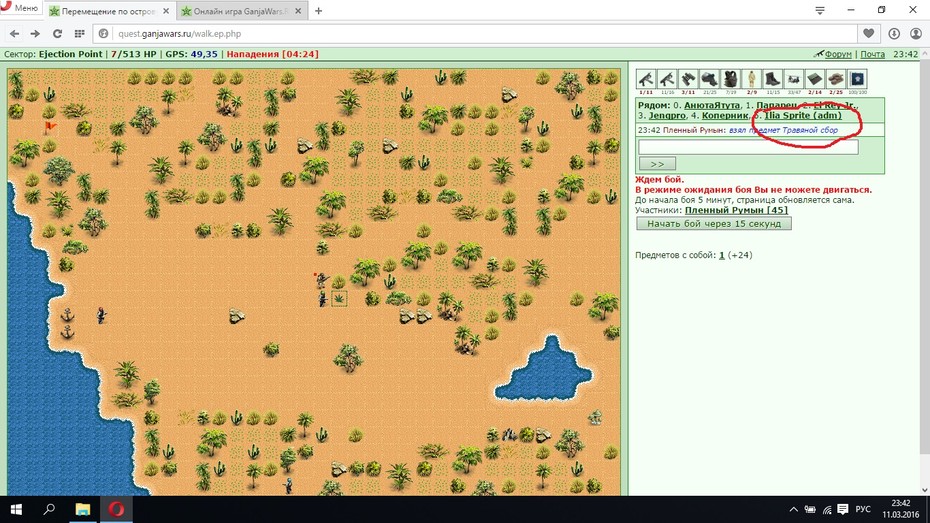Image resolution: width=930 pixels, height=523 pixels.
Task: Select the body armor vest icon
Action: (x=731, y=79)
